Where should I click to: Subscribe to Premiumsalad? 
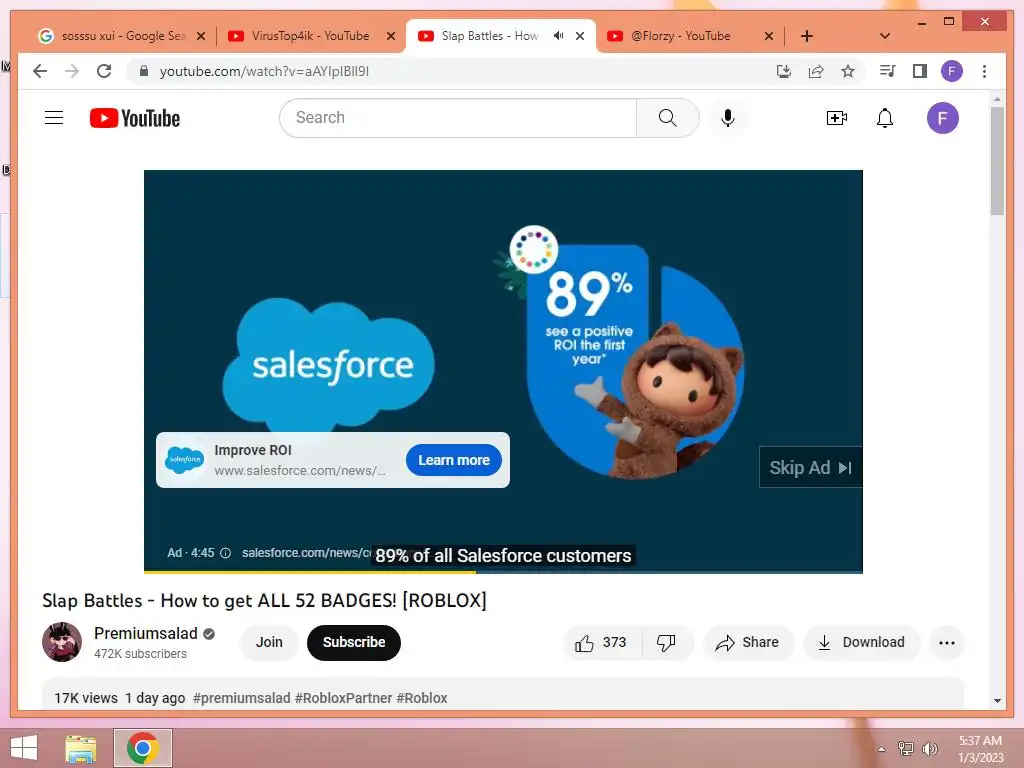[x=353, y=643]
